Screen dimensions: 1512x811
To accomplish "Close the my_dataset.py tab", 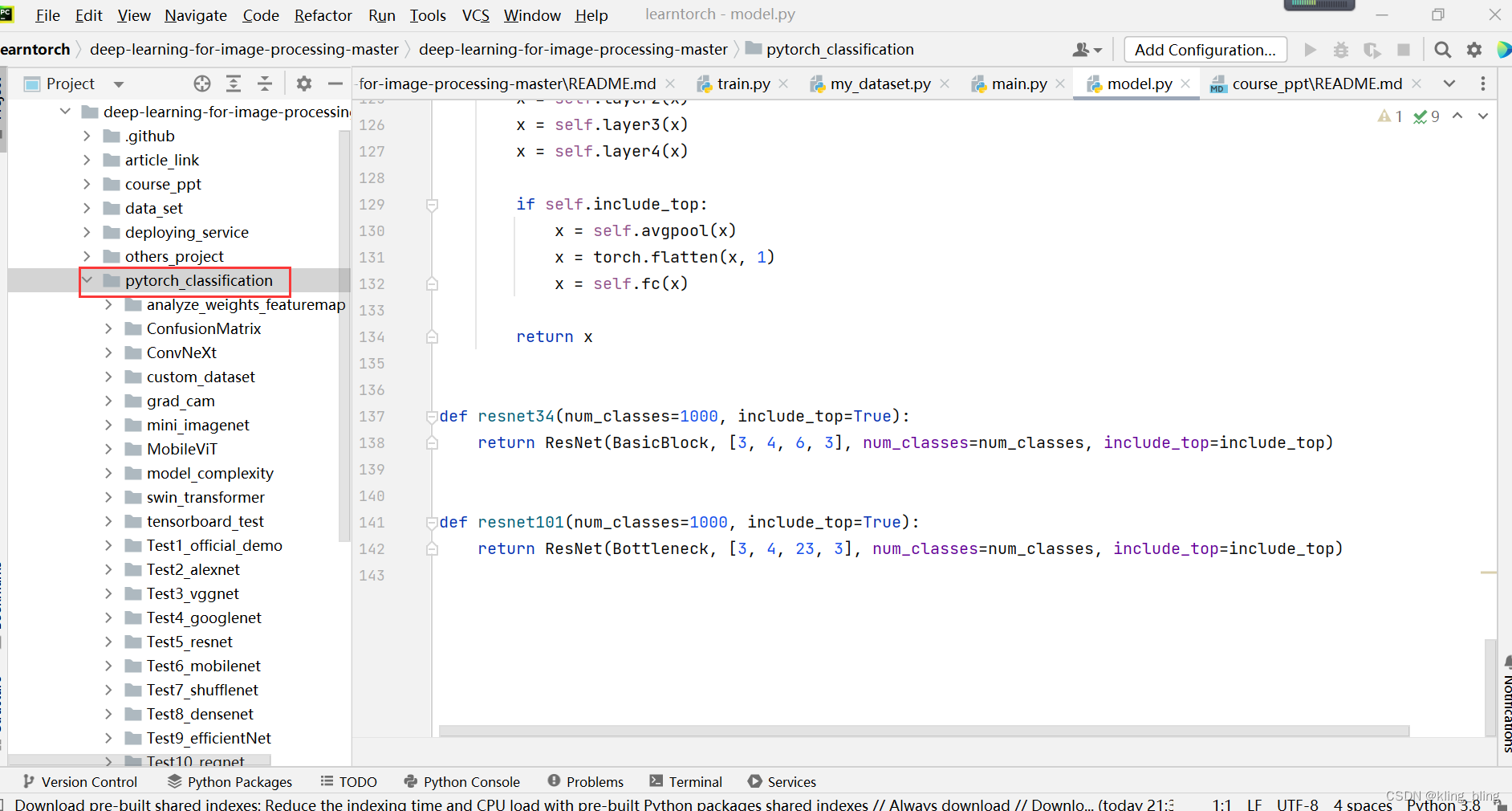I will (x=945, y=84).
